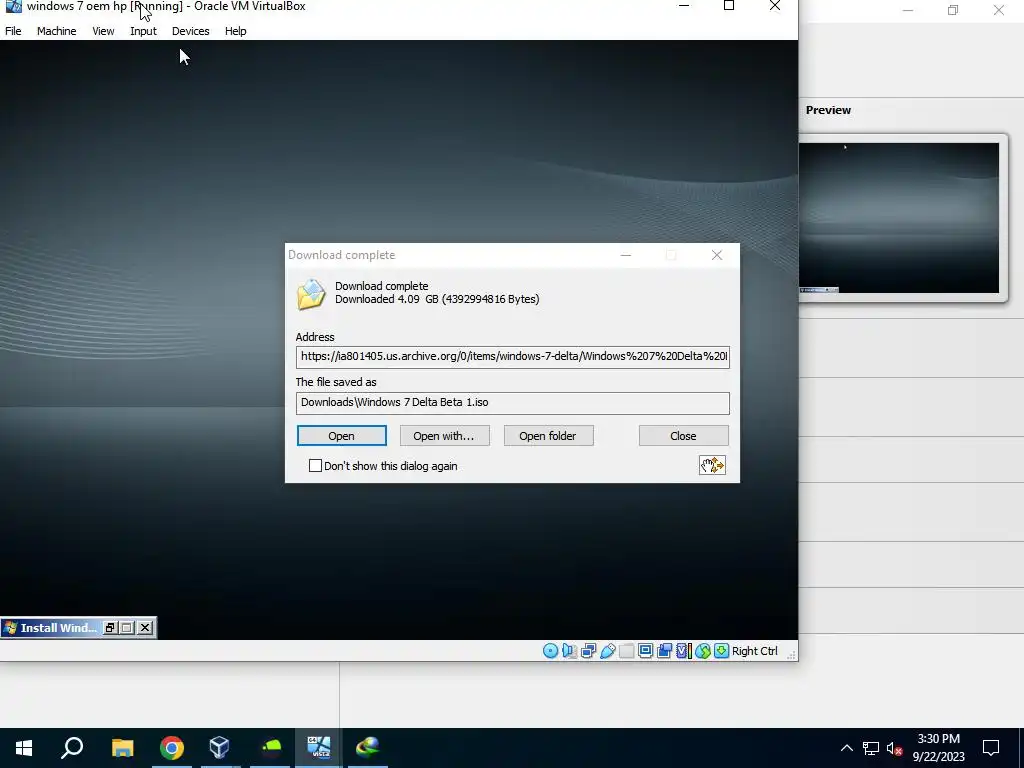Image resolution: width=1024 pixels, height=768 pixels.
Task: Click the recording status icon in VirtualBox status bar
Action: click(x=665, y=650)
